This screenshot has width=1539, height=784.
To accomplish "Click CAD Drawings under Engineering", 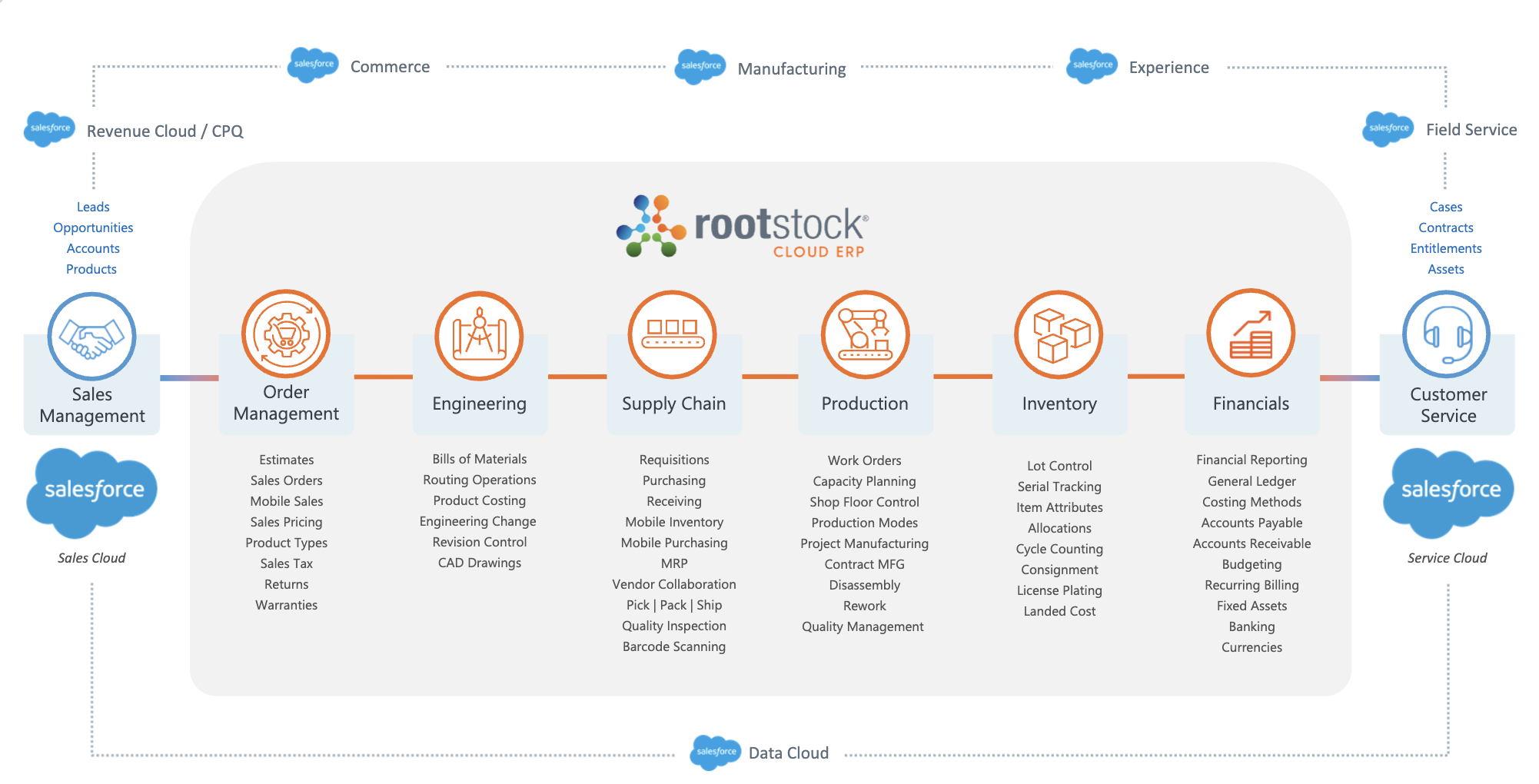I will [x=479, y=563].
